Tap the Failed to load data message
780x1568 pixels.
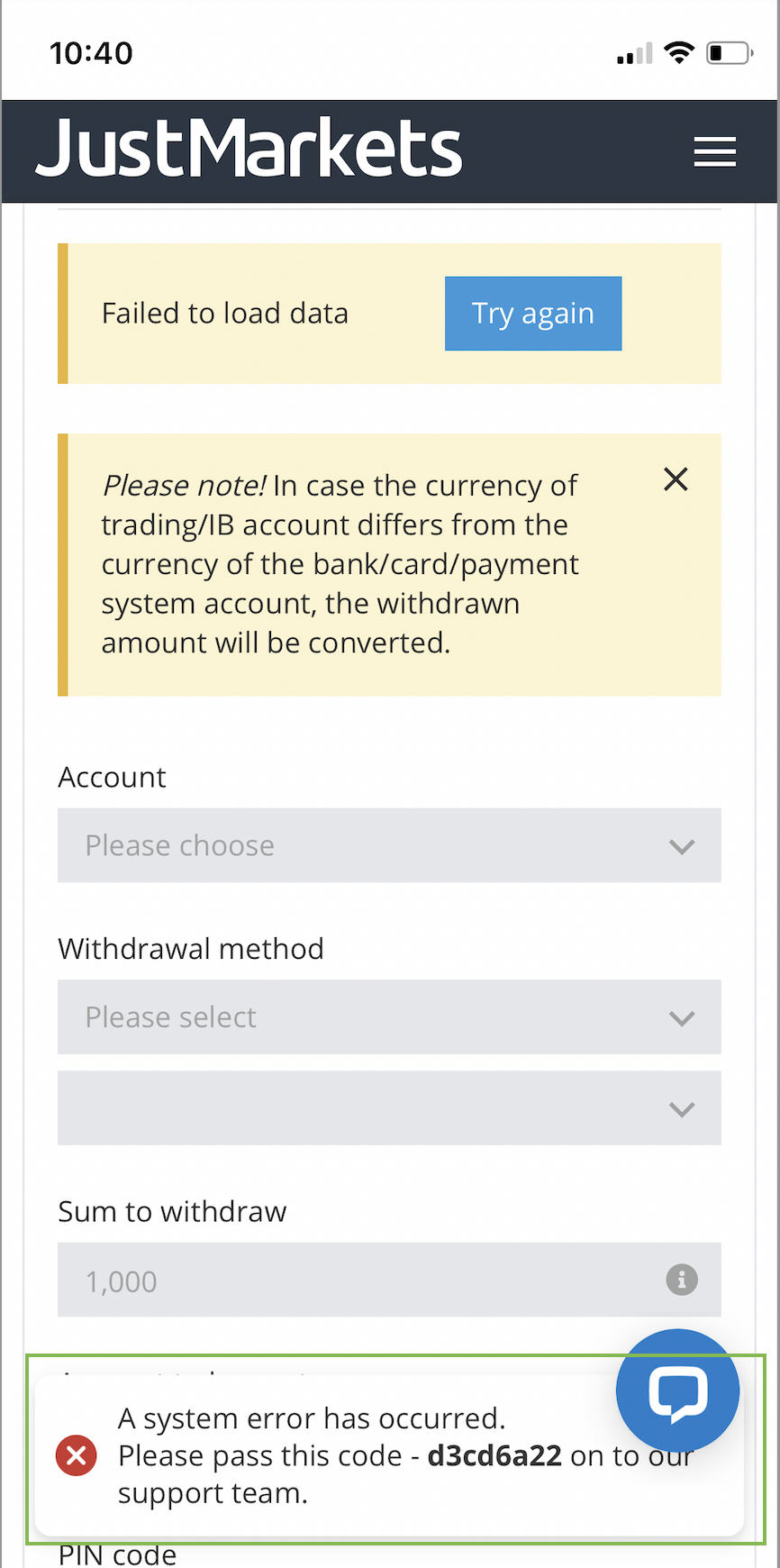tap(225, 314)
